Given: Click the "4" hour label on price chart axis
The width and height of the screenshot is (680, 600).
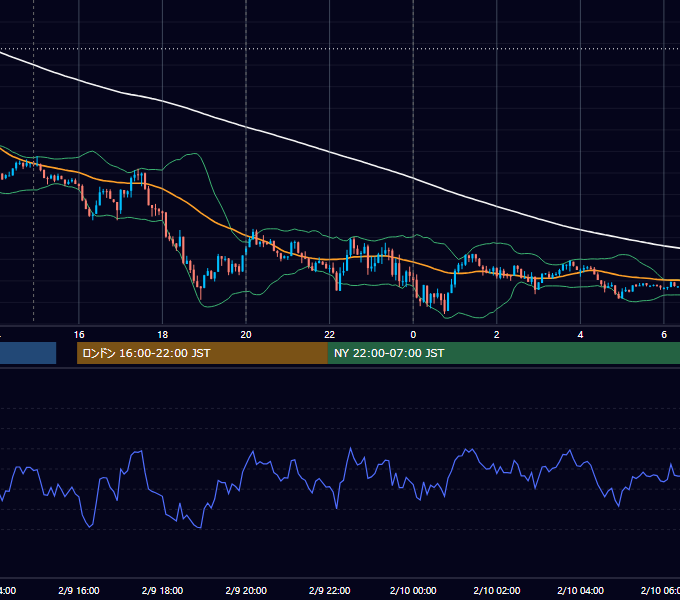Looking at the screenshot, I should point(580,334).
